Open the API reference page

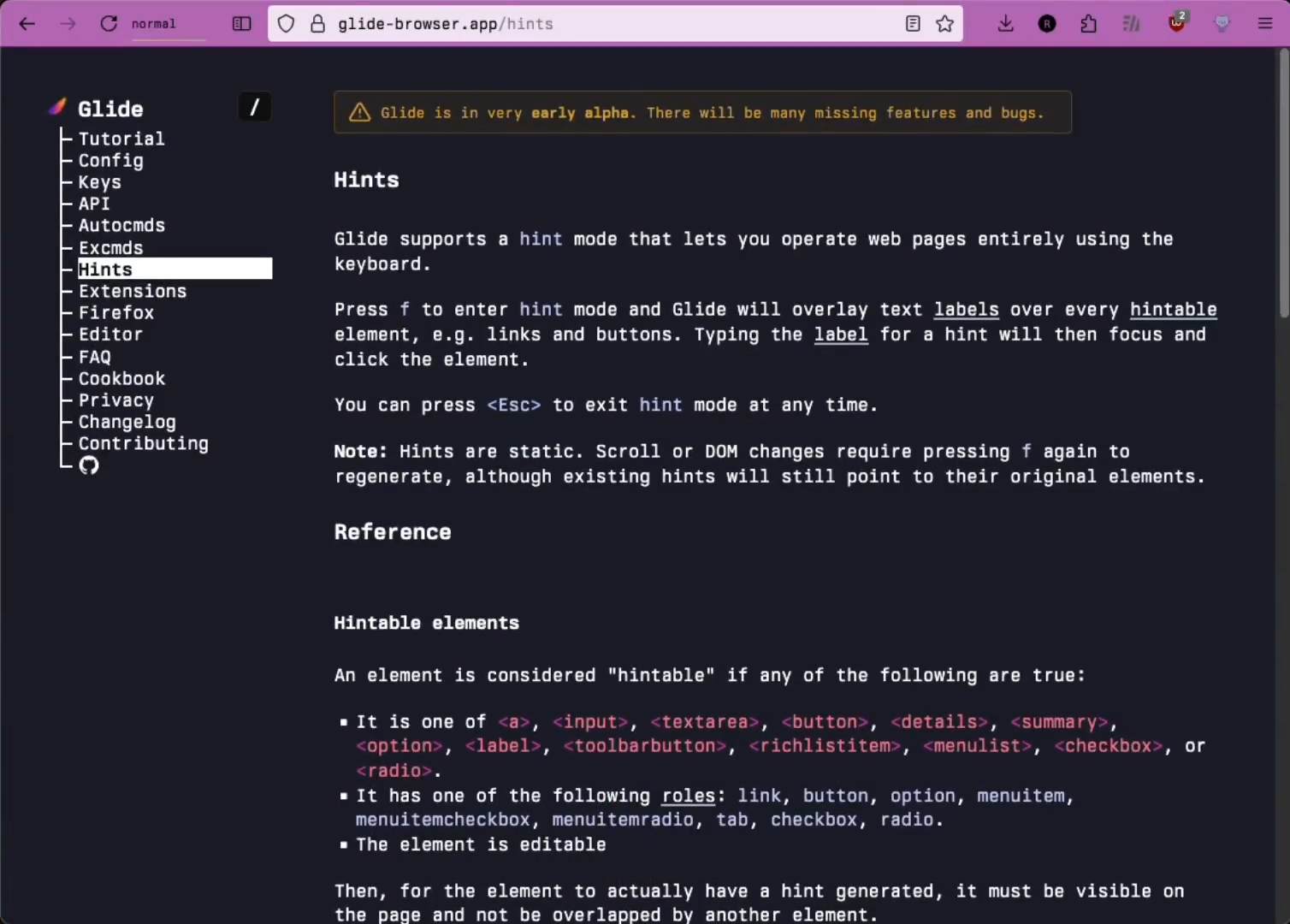94,204
